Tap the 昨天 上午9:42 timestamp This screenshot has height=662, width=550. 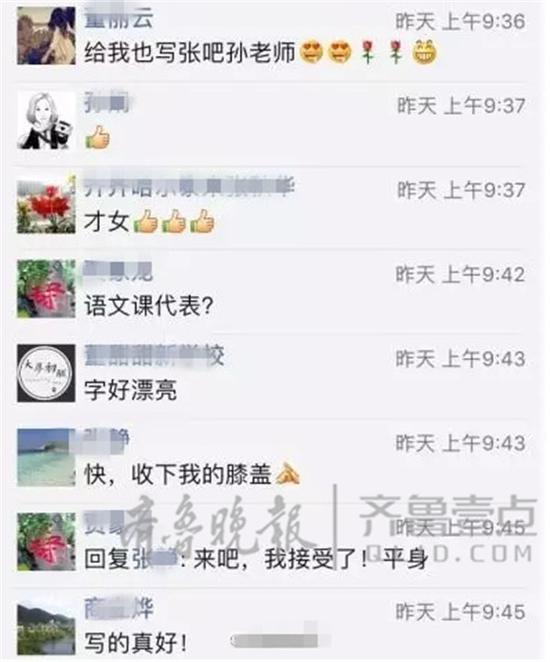pyautogui.click(x=461, y=275)
